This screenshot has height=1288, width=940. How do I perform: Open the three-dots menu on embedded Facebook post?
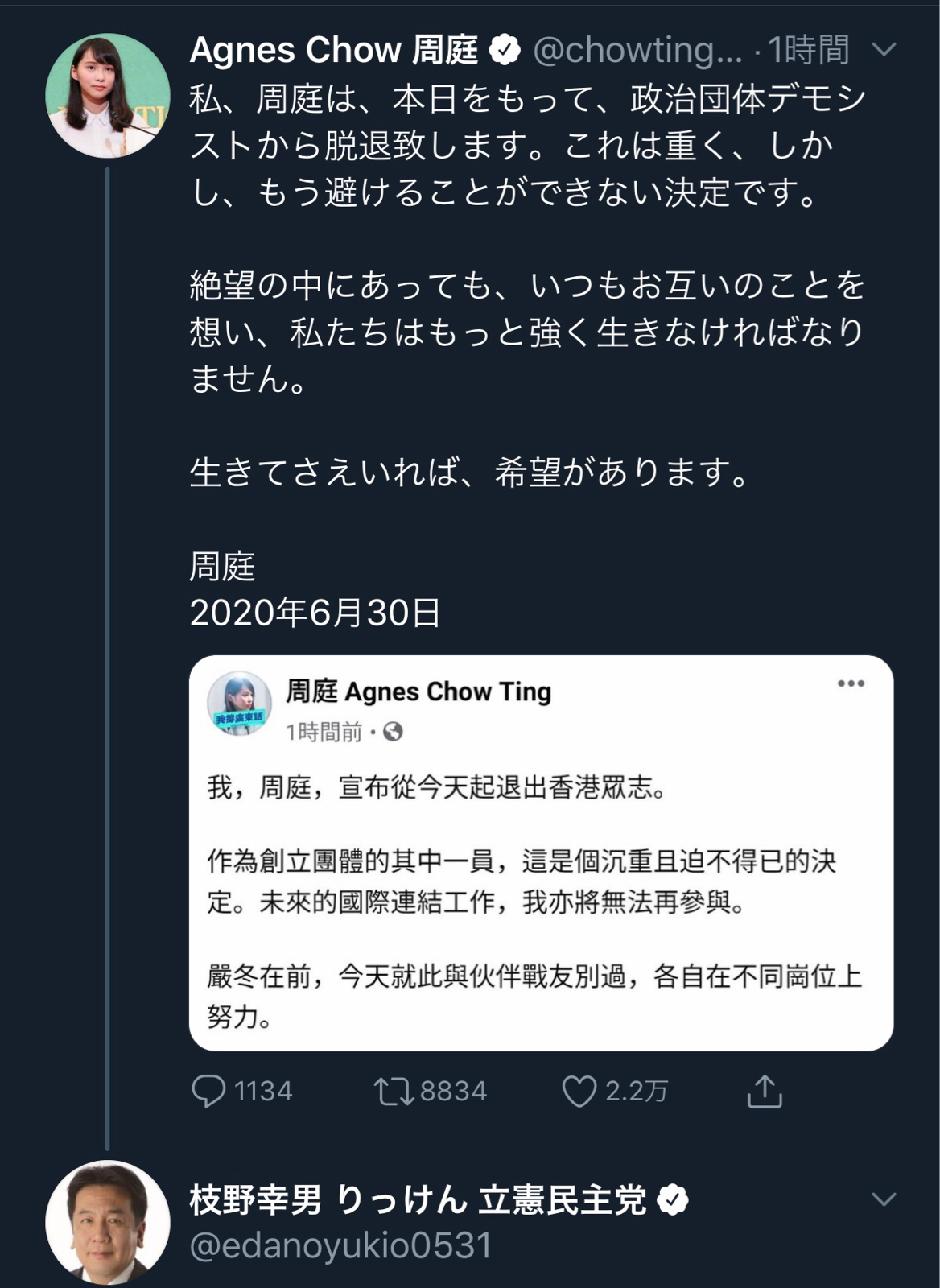pyautogui.click(x=851, y=683)
